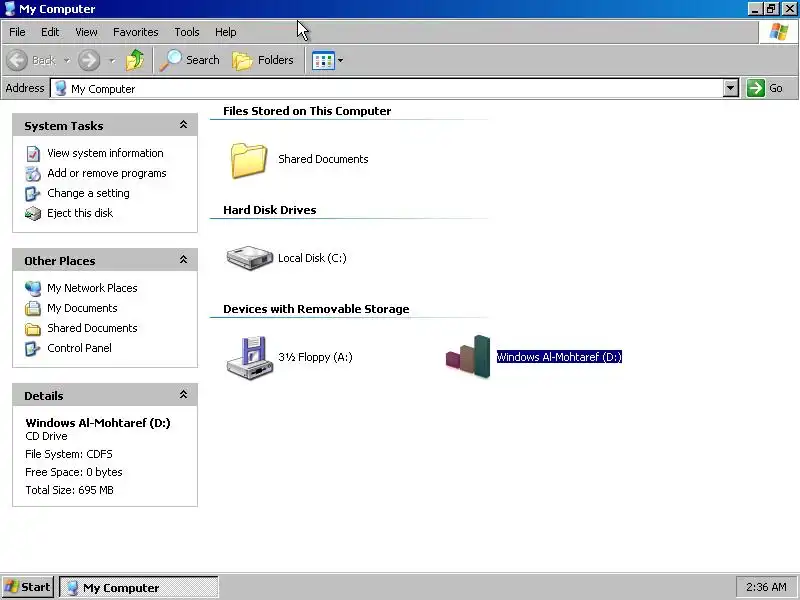
Task: Click My Computer taskbar button
Action: click(139, 587)
